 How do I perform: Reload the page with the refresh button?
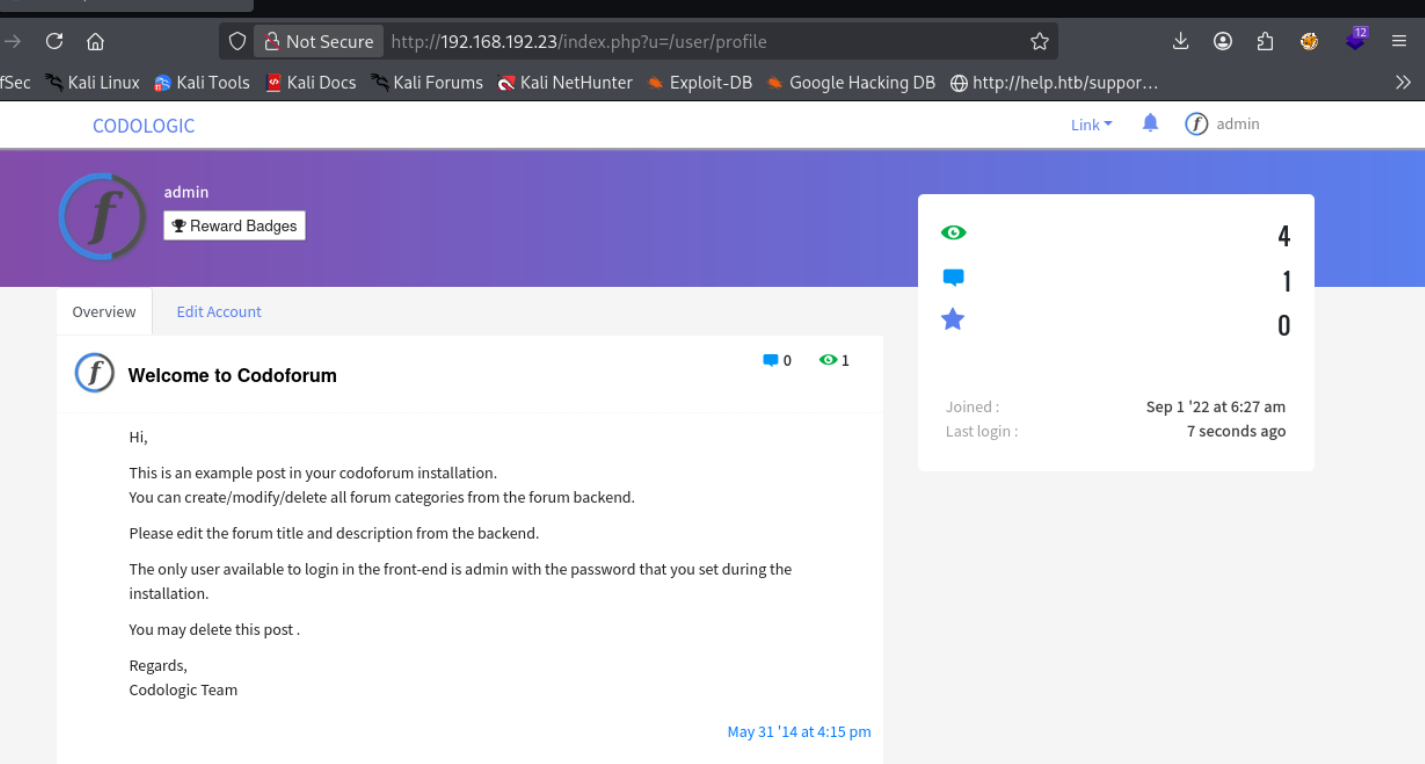(54, 41)
